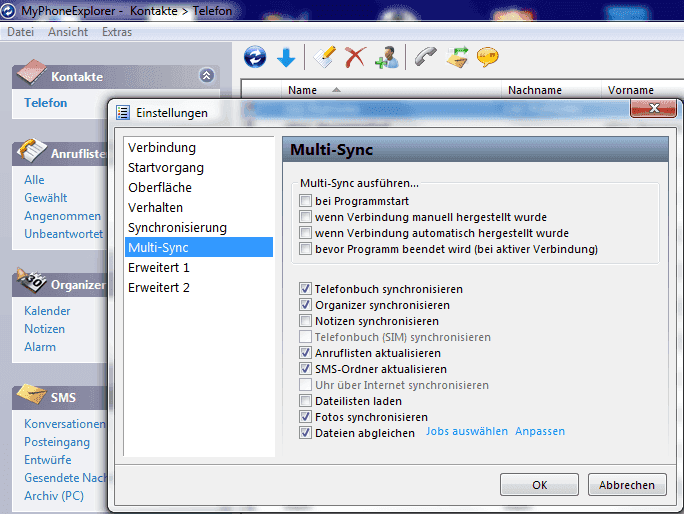Open Entwürfe in SMS panel
This screenshot has height=514, width=684.
[48, 460]
